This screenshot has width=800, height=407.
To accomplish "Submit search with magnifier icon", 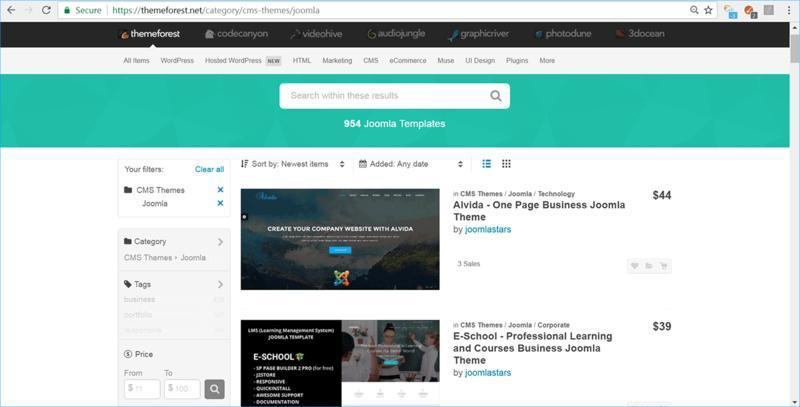I will pyautogui.click(x=495, y=96).
